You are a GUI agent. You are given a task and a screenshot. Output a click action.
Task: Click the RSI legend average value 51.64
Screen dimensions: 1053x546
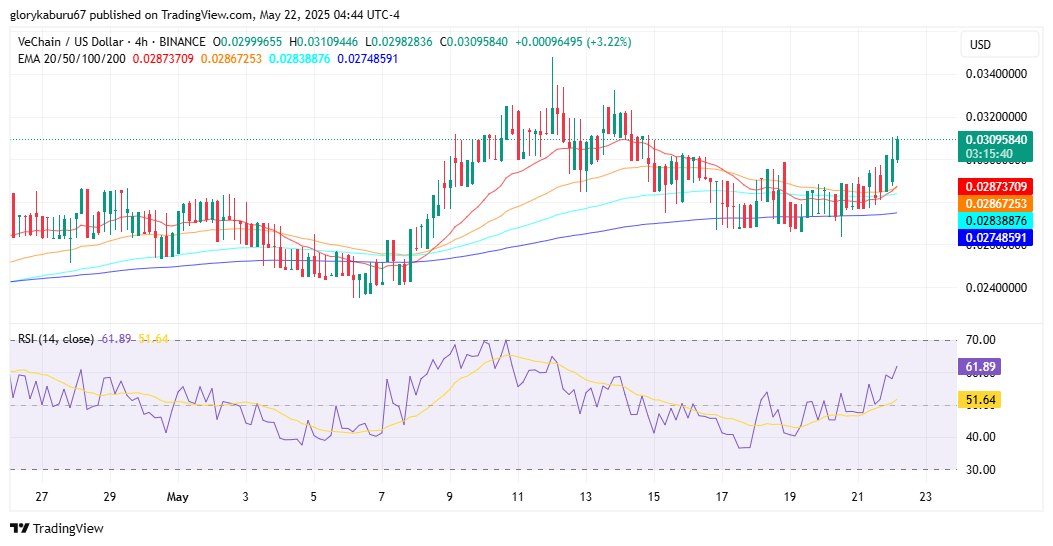click(153, 338)
